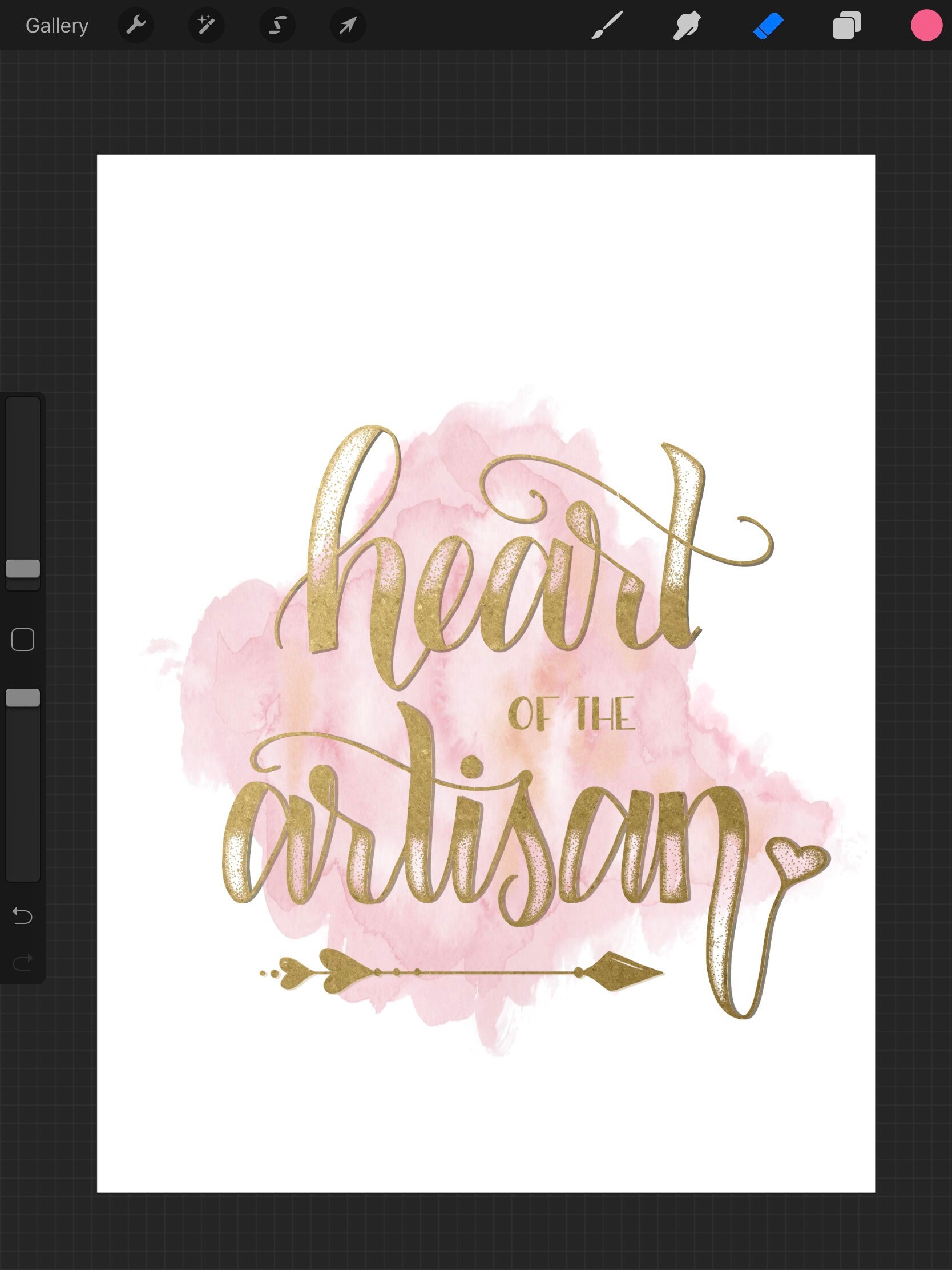Adjust the brush size slider

coord(23,568)
